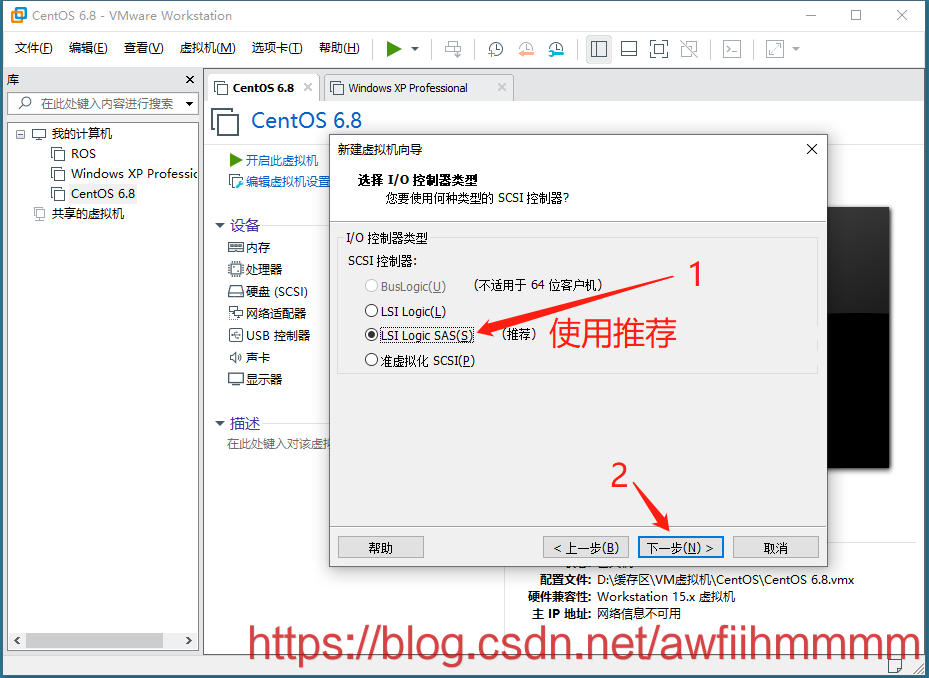Select the 准虚拟化 SCSI(P) radio button
Screen dimensions: 929x678
pyautogui.click(x=371, y=360)
